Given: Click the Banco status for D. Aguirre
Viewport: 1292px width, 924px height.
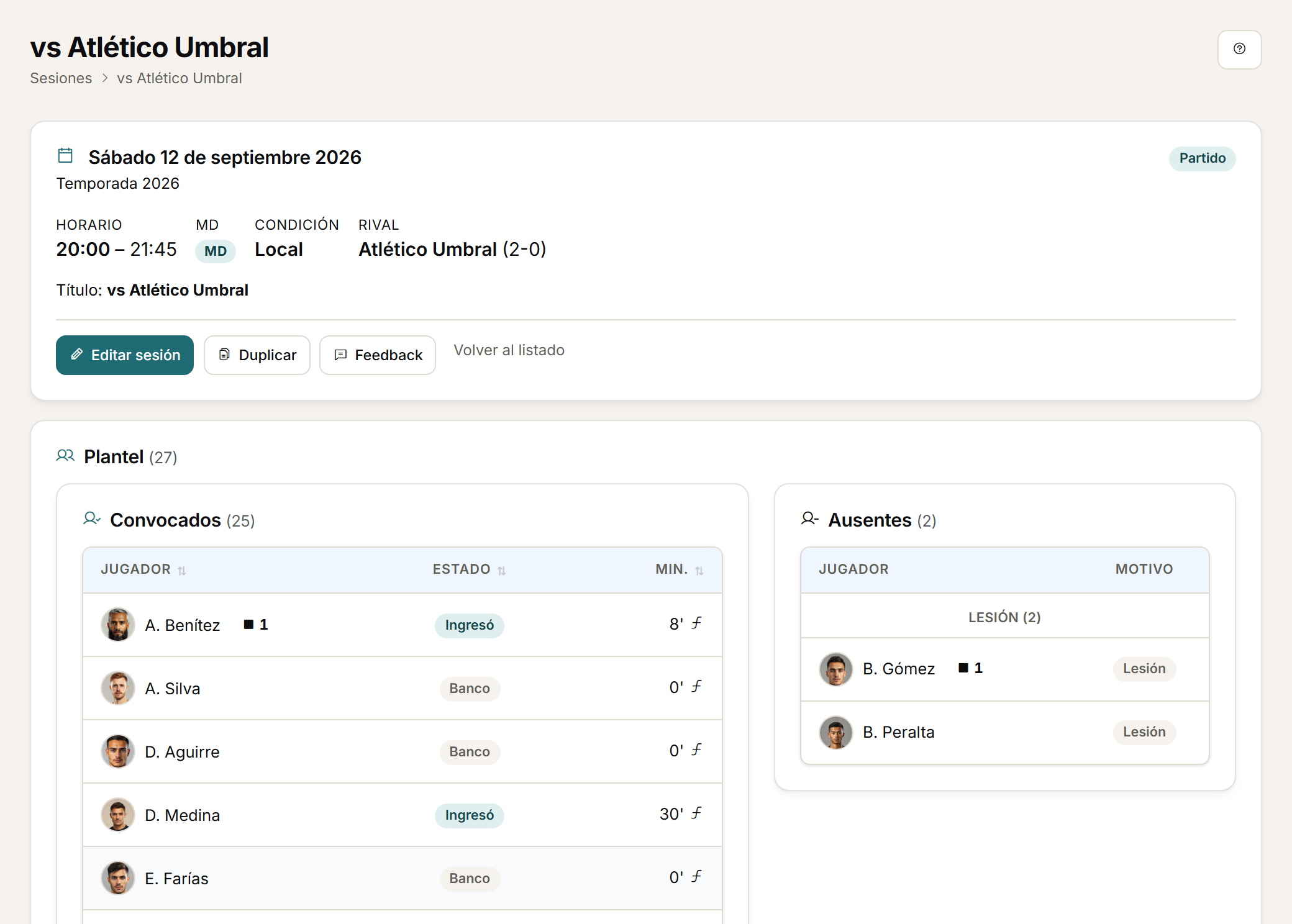Looking at the screenshot, I should (470, 752).
